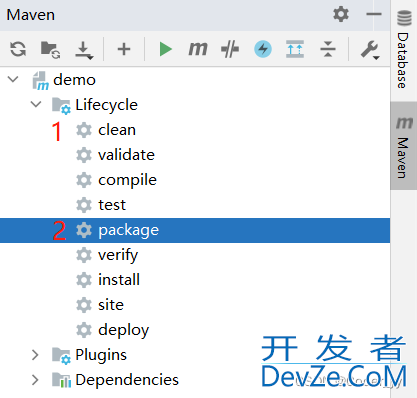This screenshot has height=398, width=417.
Task: Click gear icon beside verify
Action: pyautogui.click(x=84, y=255)
